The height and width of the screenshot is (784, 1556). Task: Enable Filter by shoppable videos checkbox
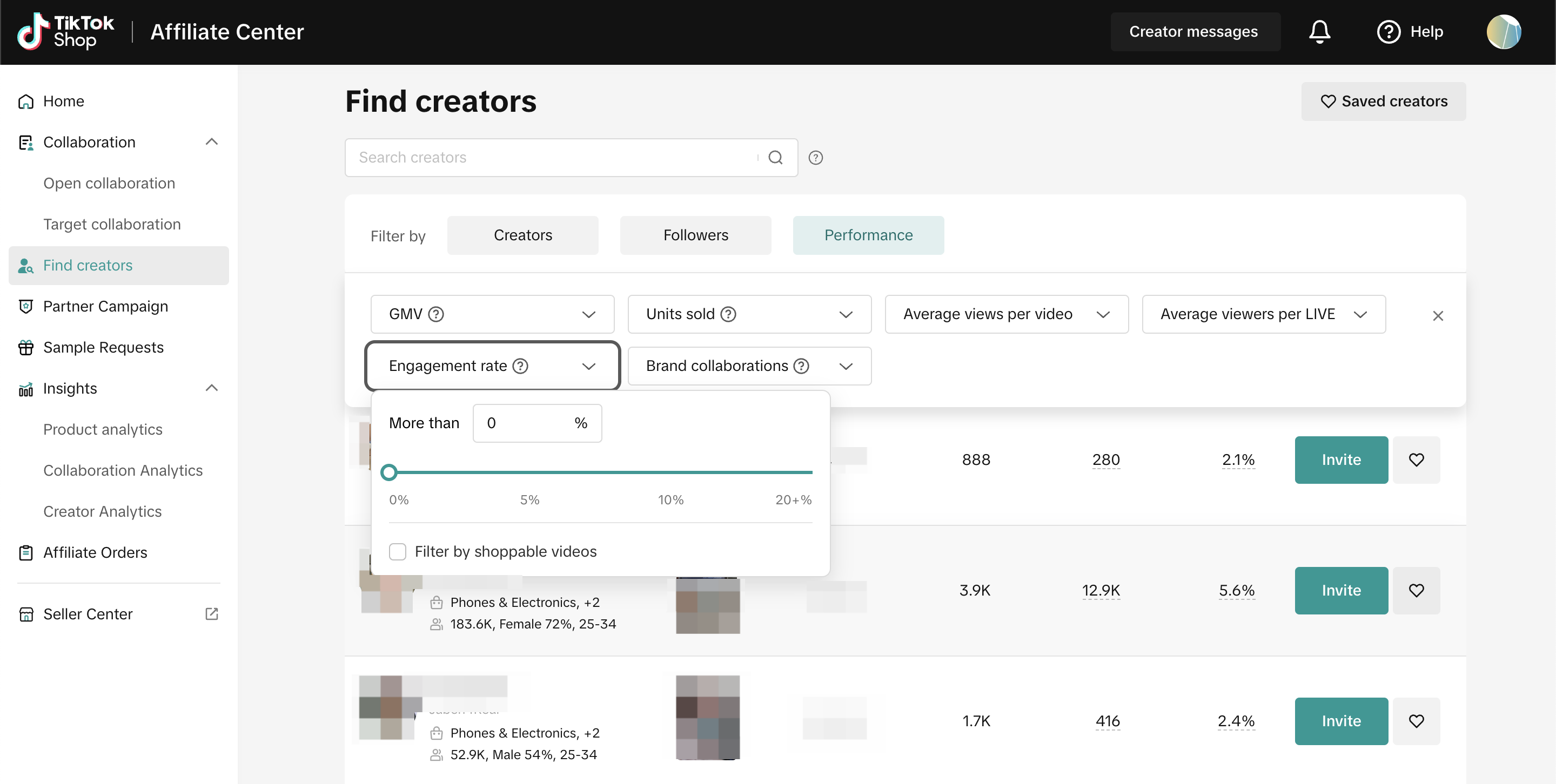coord(398,551)
